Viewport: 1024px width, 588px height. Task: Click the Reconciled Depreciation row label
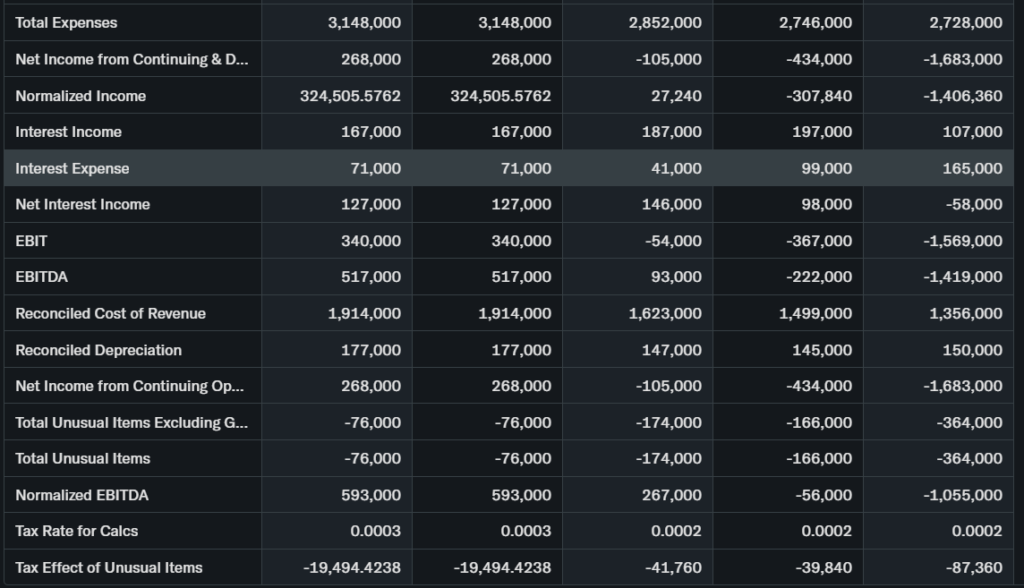click(x=98, y=350)
